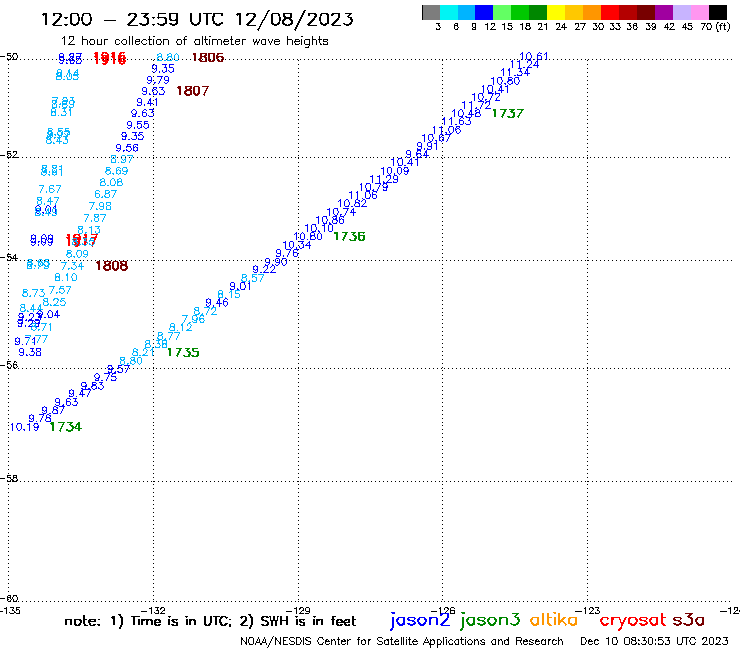Viewport: 740px width, 650px height.
Task: Select the 9.56 wave height reading
Action: tap(127, 148)
